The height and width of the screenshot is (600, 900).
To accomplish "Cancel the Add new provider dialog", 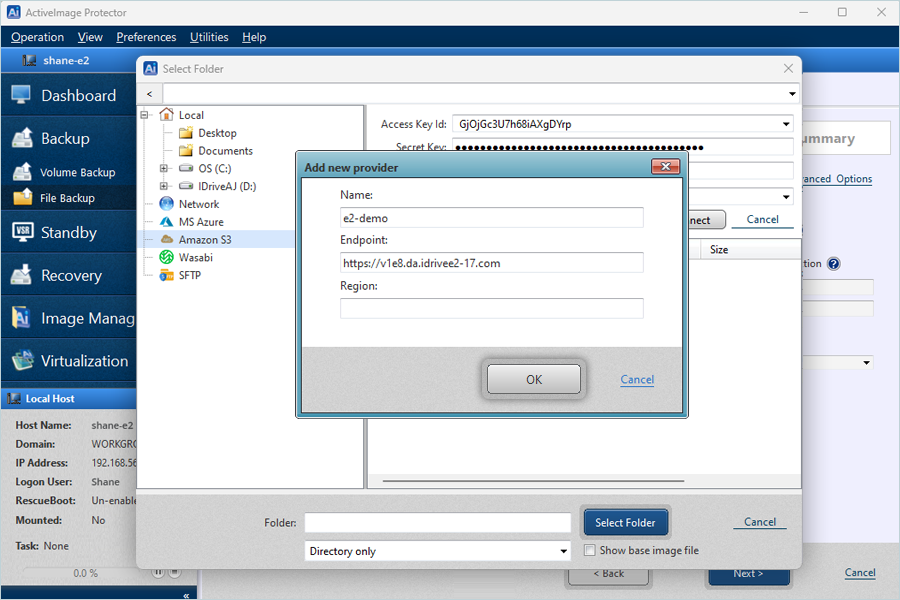I will (637, 379).
